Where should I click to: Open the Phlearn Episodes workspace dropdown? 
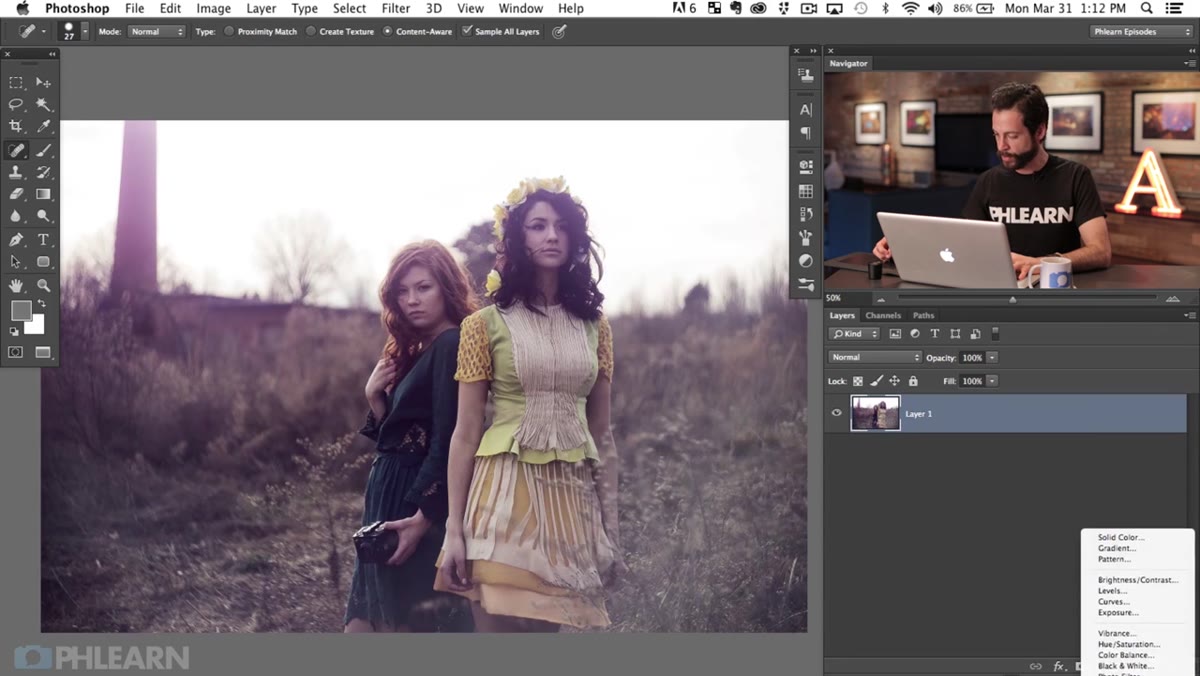[1141, 31]
